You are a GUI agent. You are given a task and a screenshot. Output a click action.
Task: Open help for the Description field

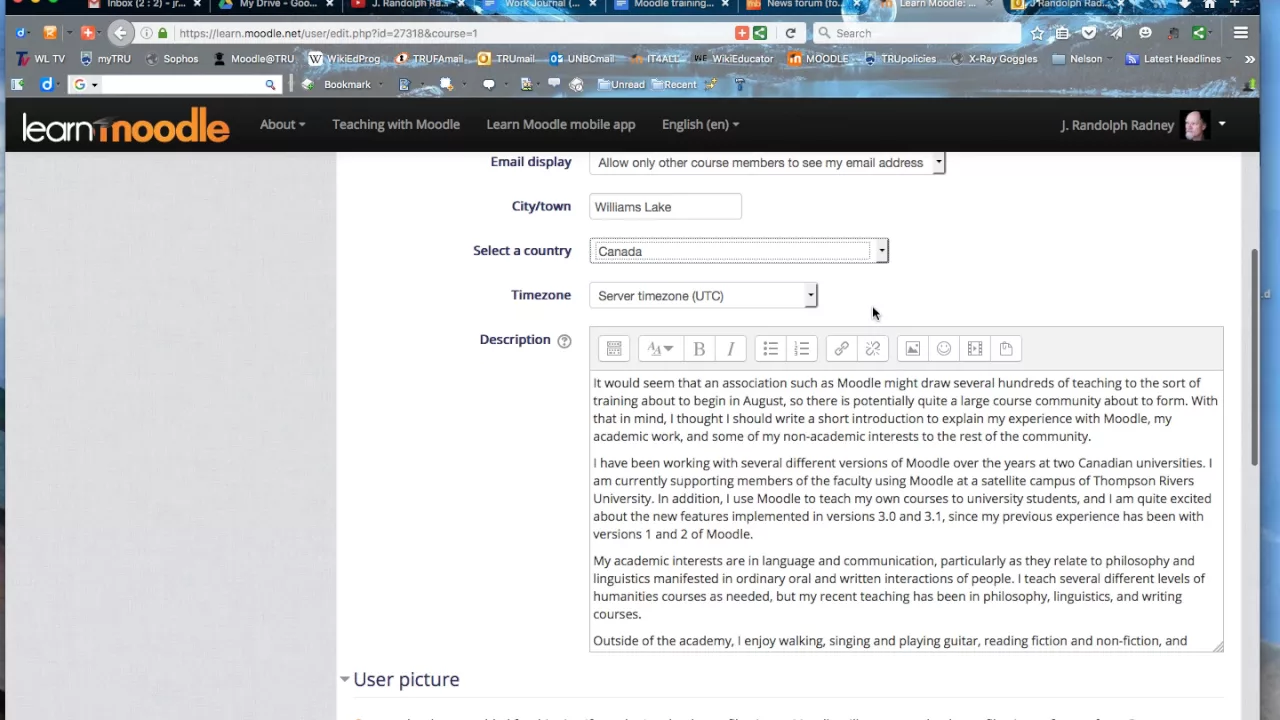point(564,341)
